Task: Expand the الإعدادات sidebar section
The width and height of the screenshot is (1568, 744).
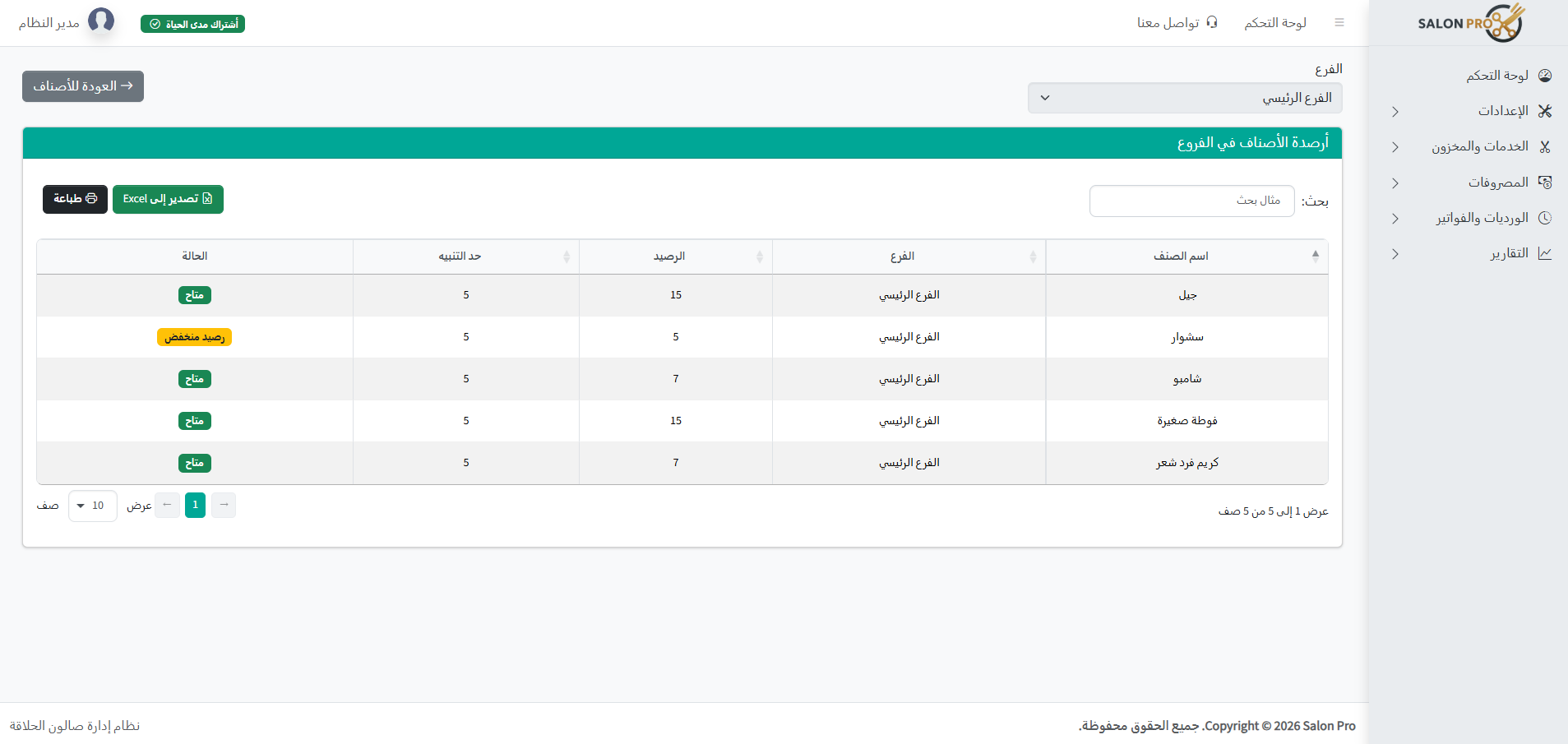Action: pyautogui.click(x=1395, y=111)
